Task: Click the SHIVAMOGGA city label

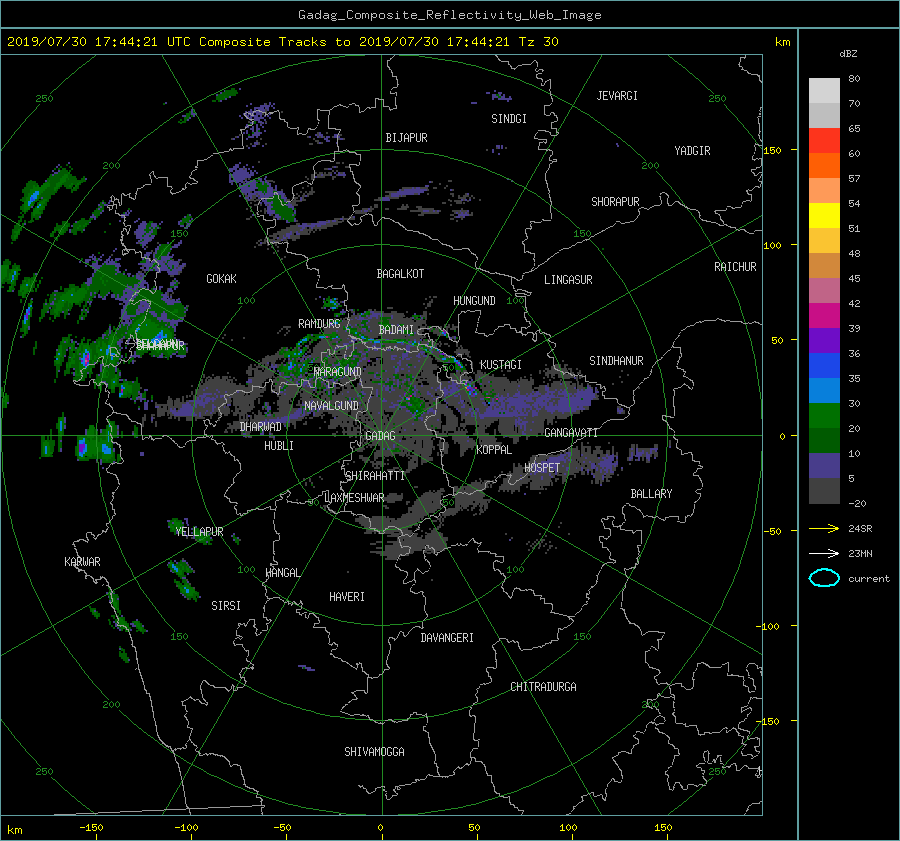Action: tap(374, 752)
